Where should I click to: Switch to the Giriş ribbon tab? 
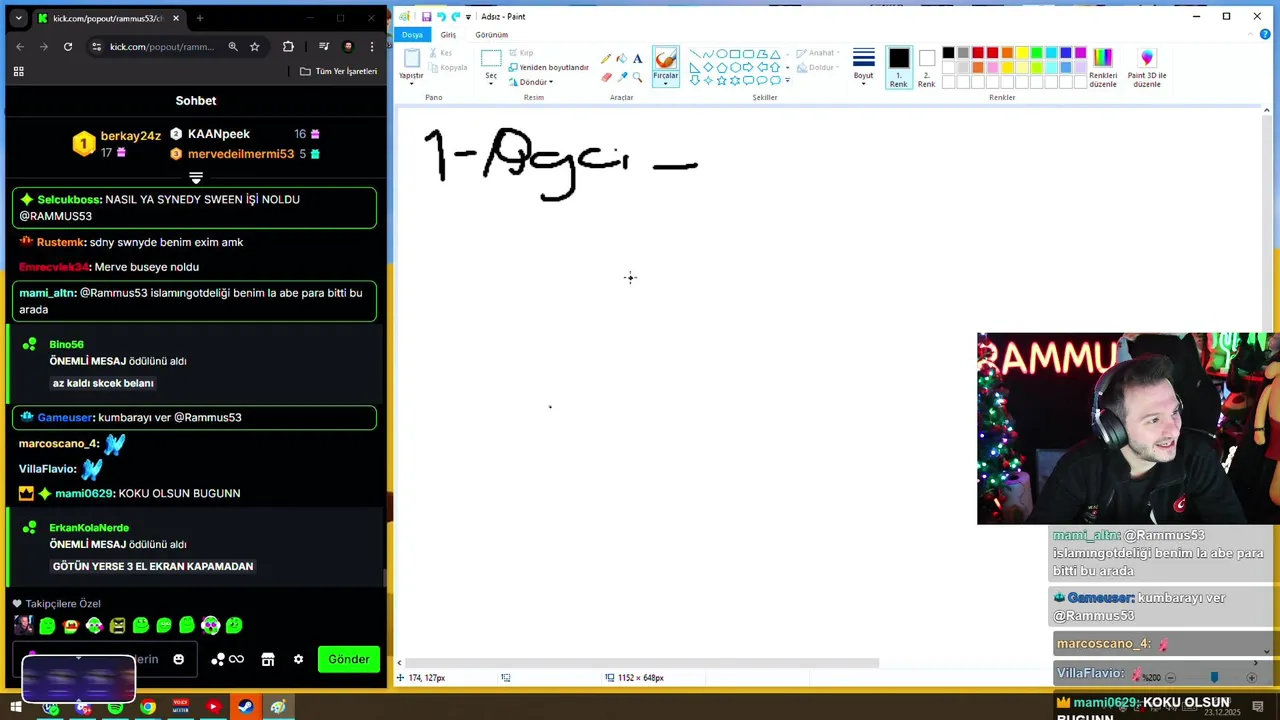(x=448, y=35)
